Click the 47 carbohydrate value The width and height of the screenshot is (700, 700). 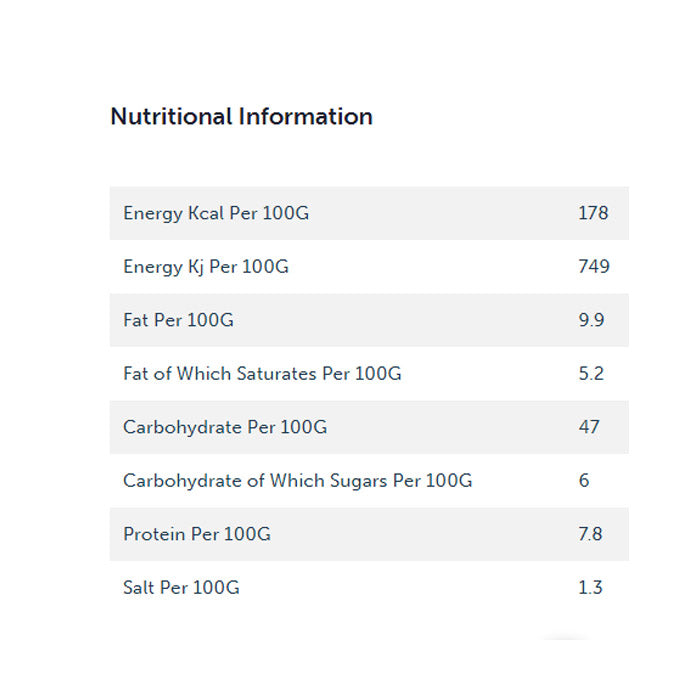(x=589, y=427)
